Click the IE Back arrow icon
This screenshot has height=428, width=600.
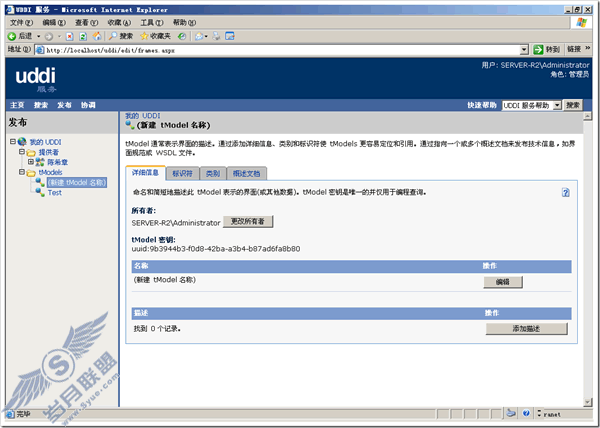tap(12, 36)
